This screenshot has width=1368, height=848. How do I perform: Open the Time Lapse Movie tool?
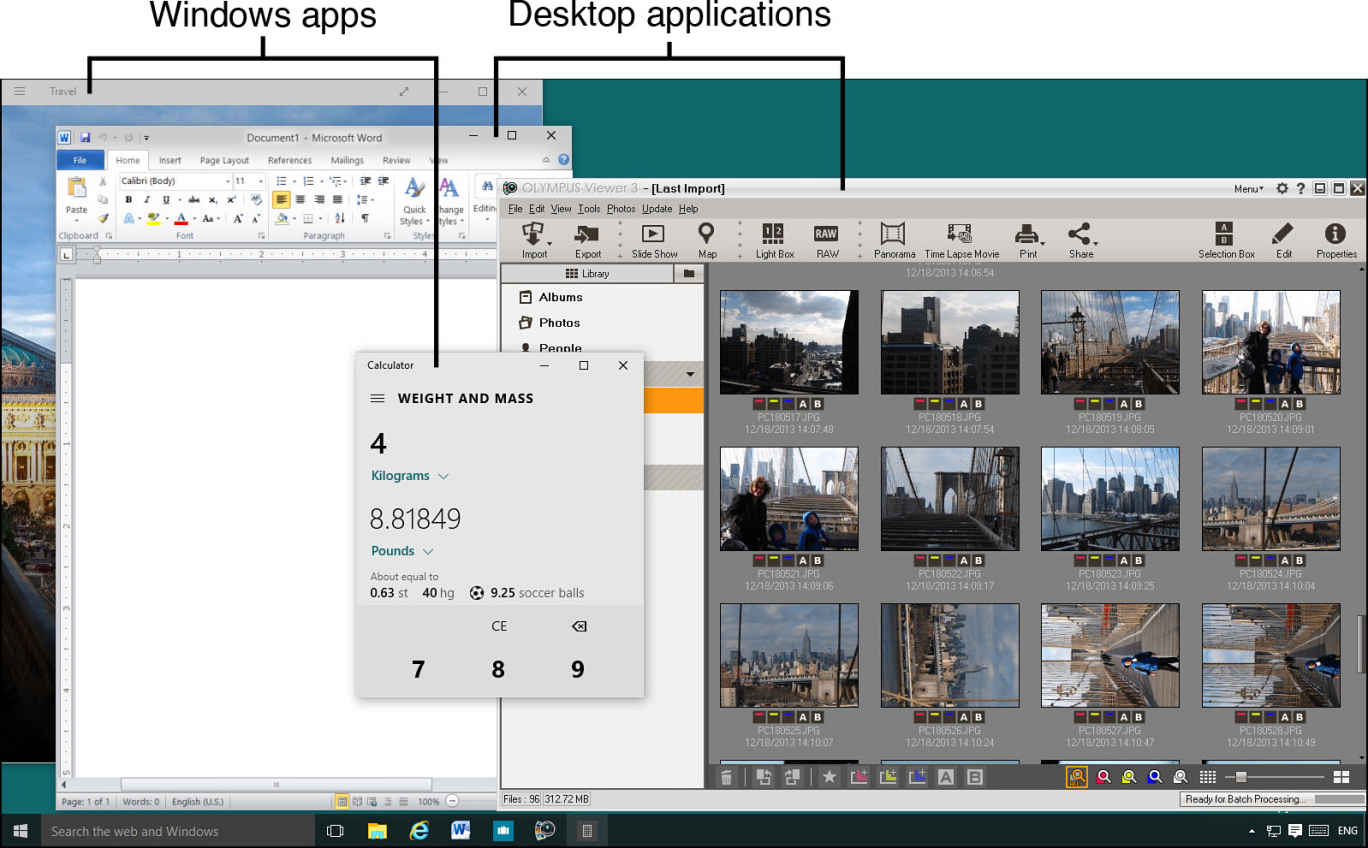click(960, 234)
